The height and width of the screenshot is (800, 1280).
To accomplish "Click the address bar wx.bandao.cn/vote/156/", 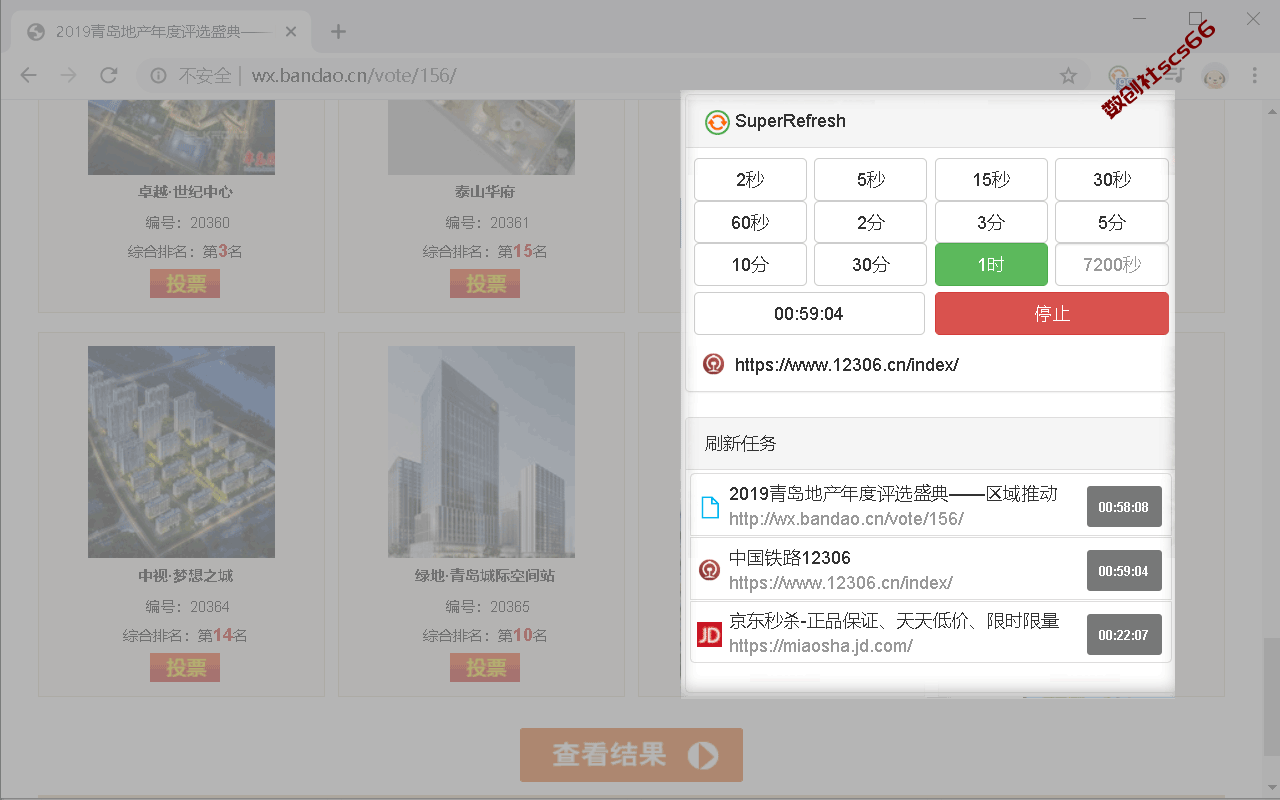I will pyautogui.click(x=354, y=76).
